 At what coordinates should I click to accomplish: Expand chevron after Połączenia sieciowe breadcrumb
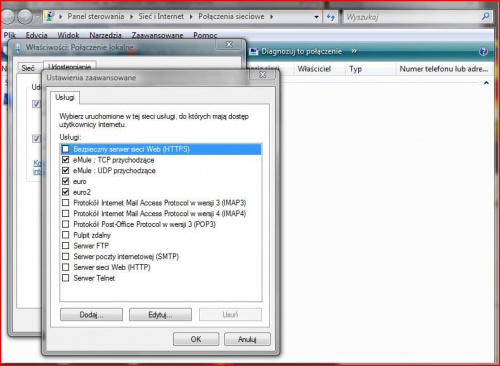[272, 17]
